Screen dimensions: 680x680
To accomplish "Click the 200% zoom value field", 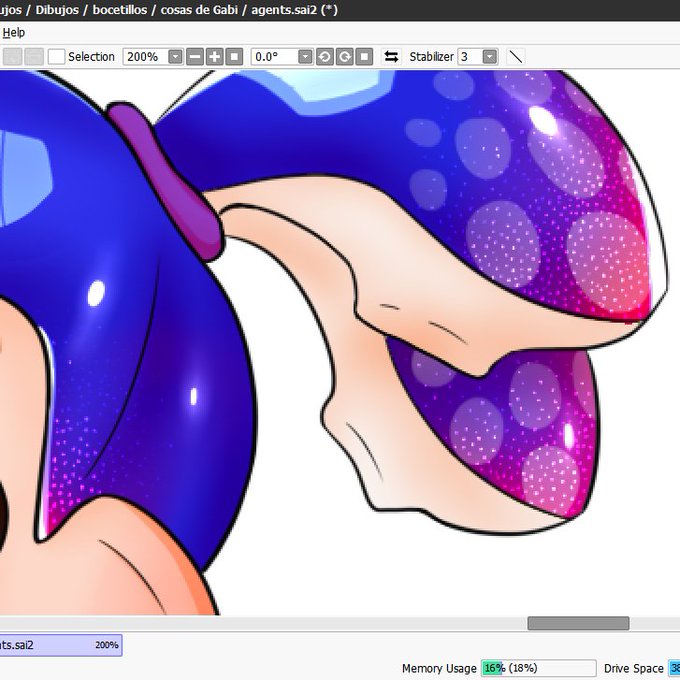I will [x=146, y=57].
